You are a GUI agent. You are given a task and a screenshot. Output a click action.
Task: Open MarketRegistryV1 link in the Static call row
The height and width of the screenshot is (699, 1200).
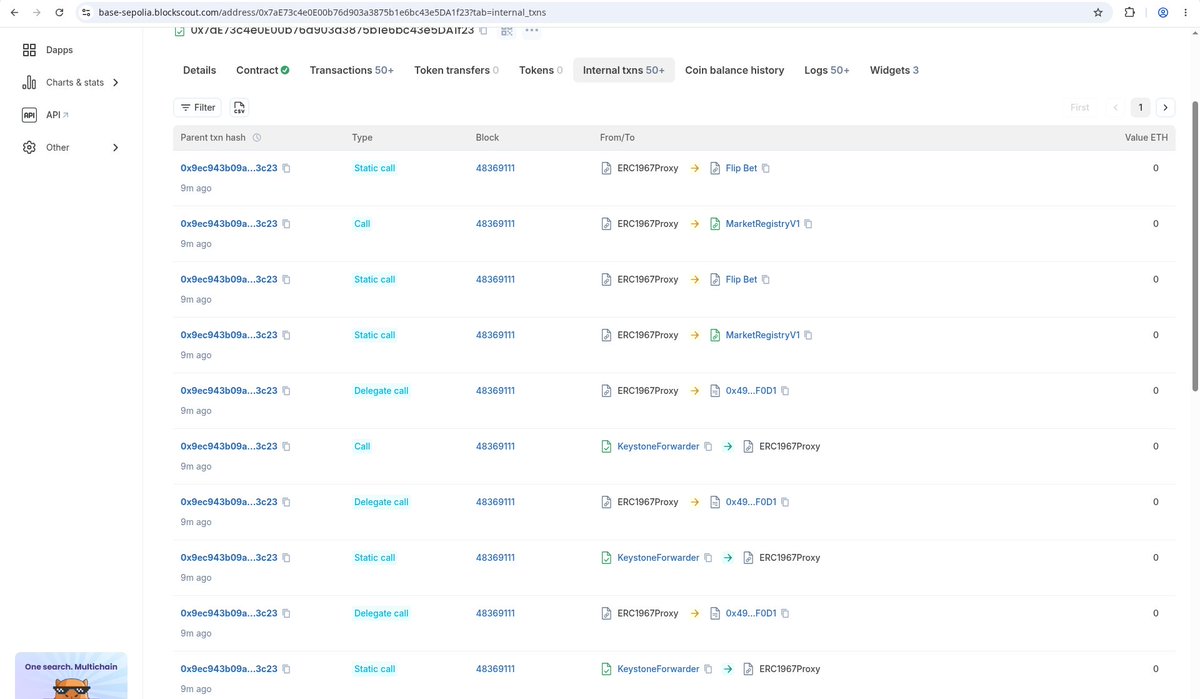(x=762, y=335)
